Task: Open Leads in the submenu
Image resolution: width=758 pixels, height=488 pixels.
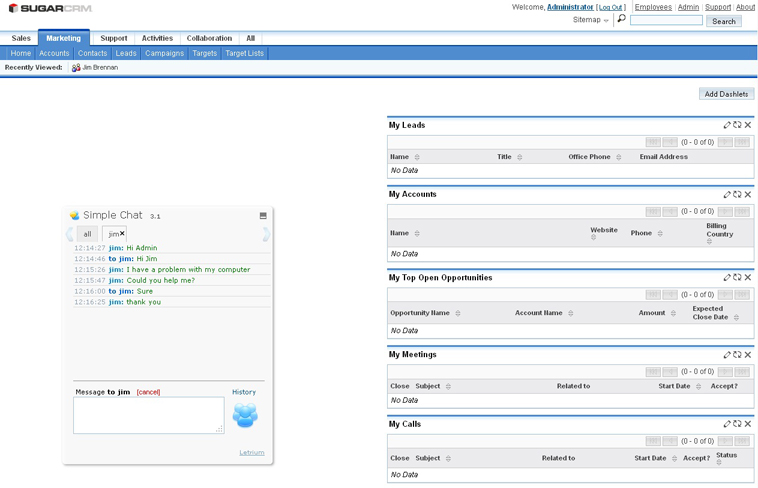Action: tap(126, 53)
